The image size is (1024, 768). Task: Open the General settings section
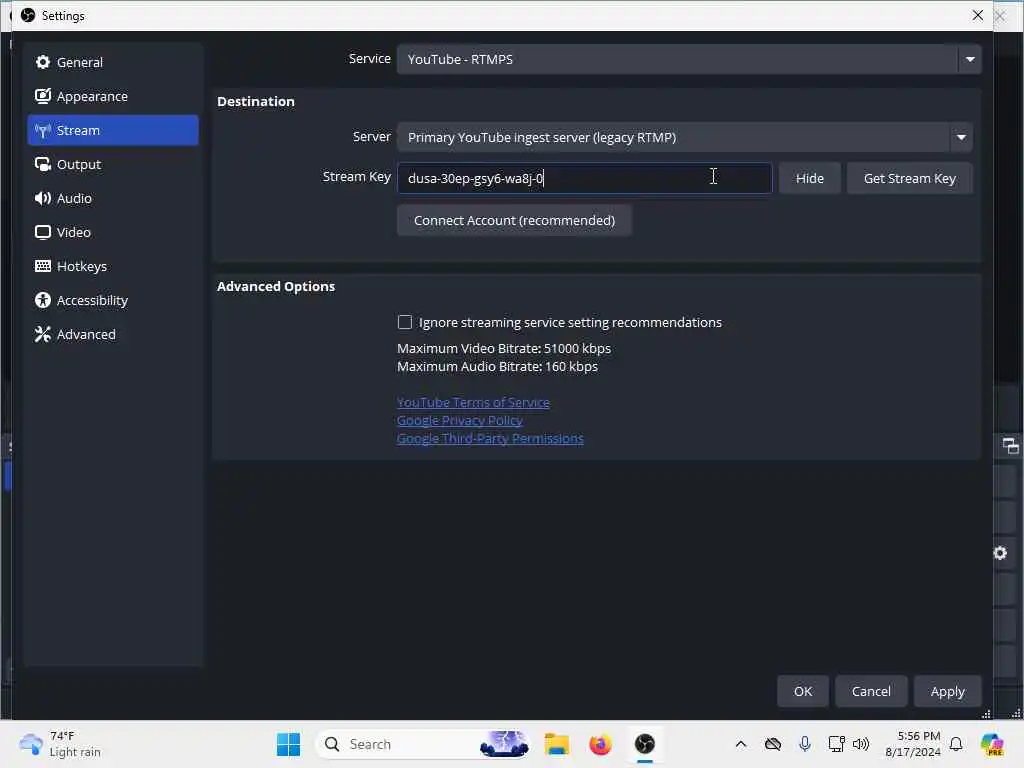112,62
